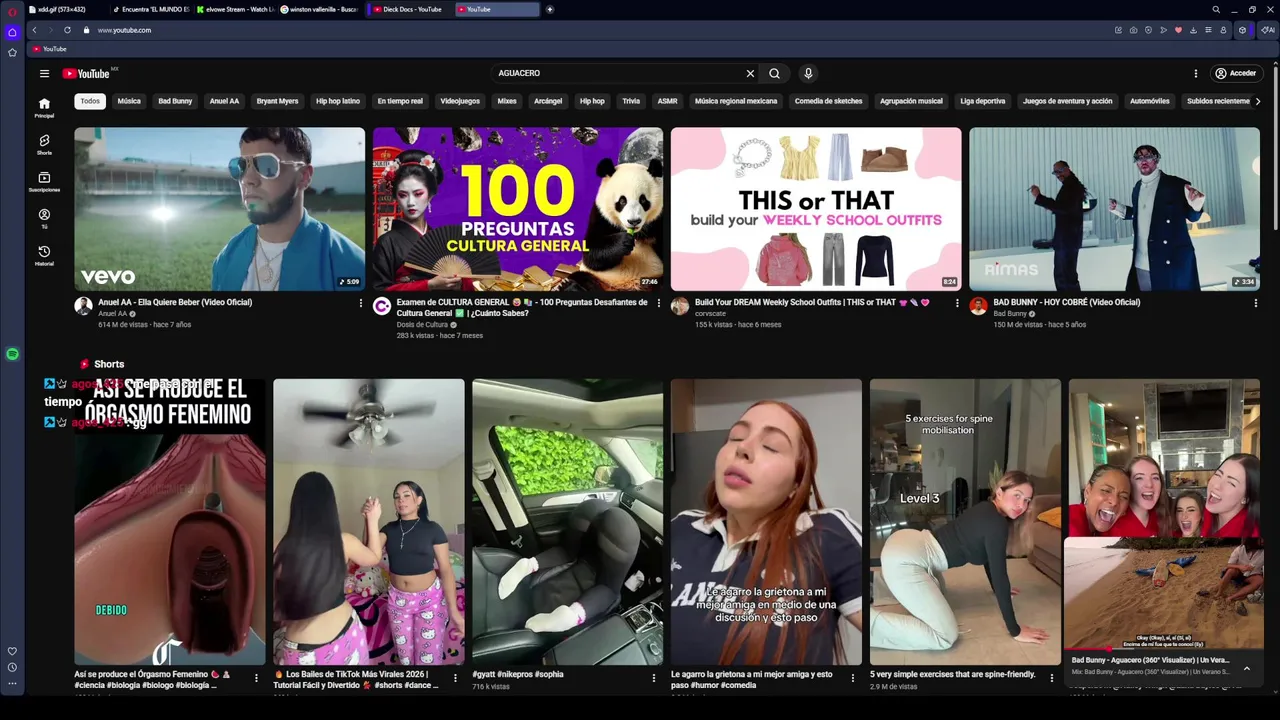This screenshot has width=1280, height=720.
Task: Open the extensions cube icon
Action: (1242, 30)
